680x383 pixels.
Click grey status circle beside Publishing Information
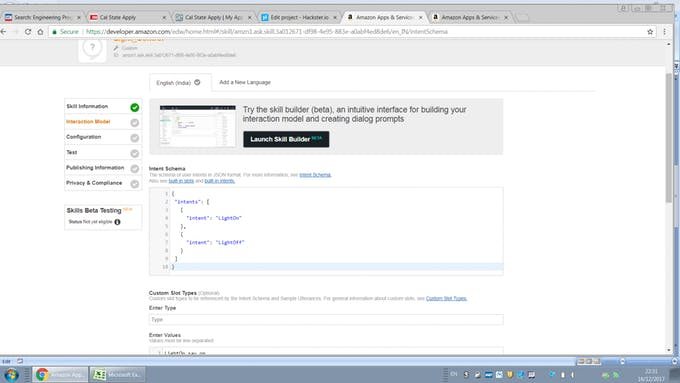click(135, 169)
